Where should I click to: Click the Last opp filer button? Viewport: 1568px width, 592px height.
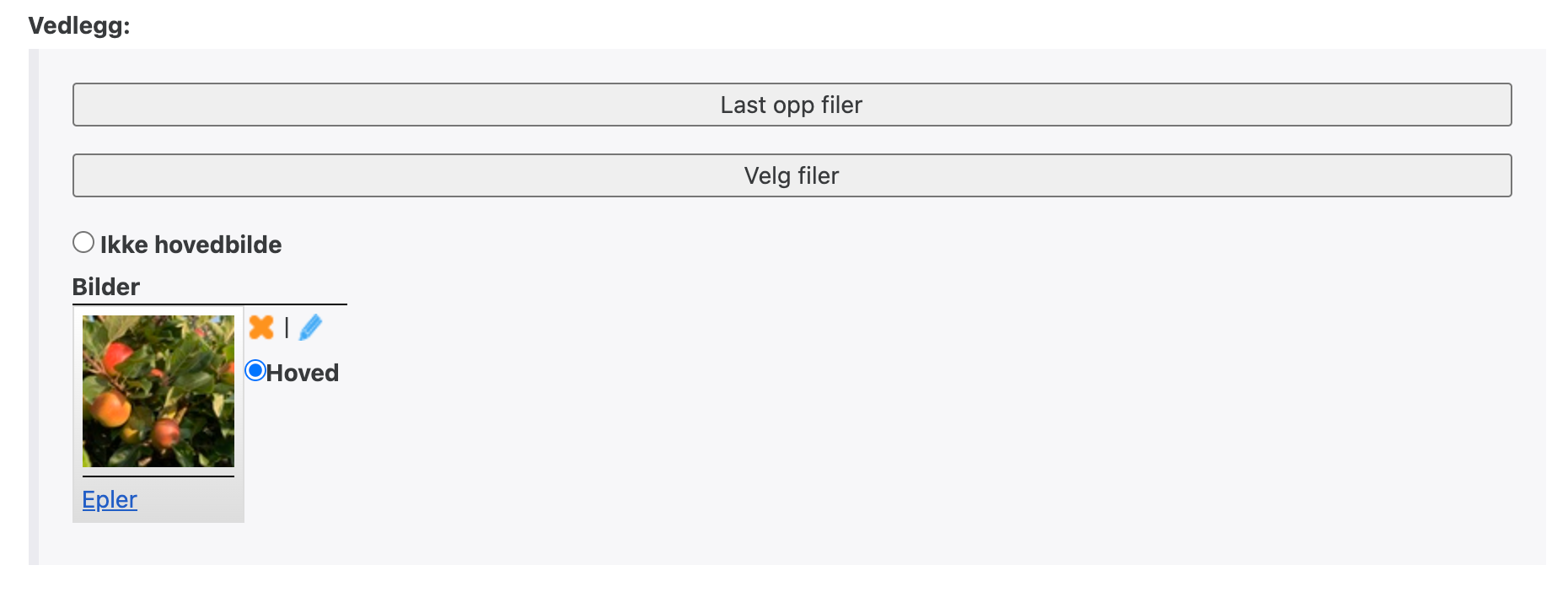coord(792,105)
